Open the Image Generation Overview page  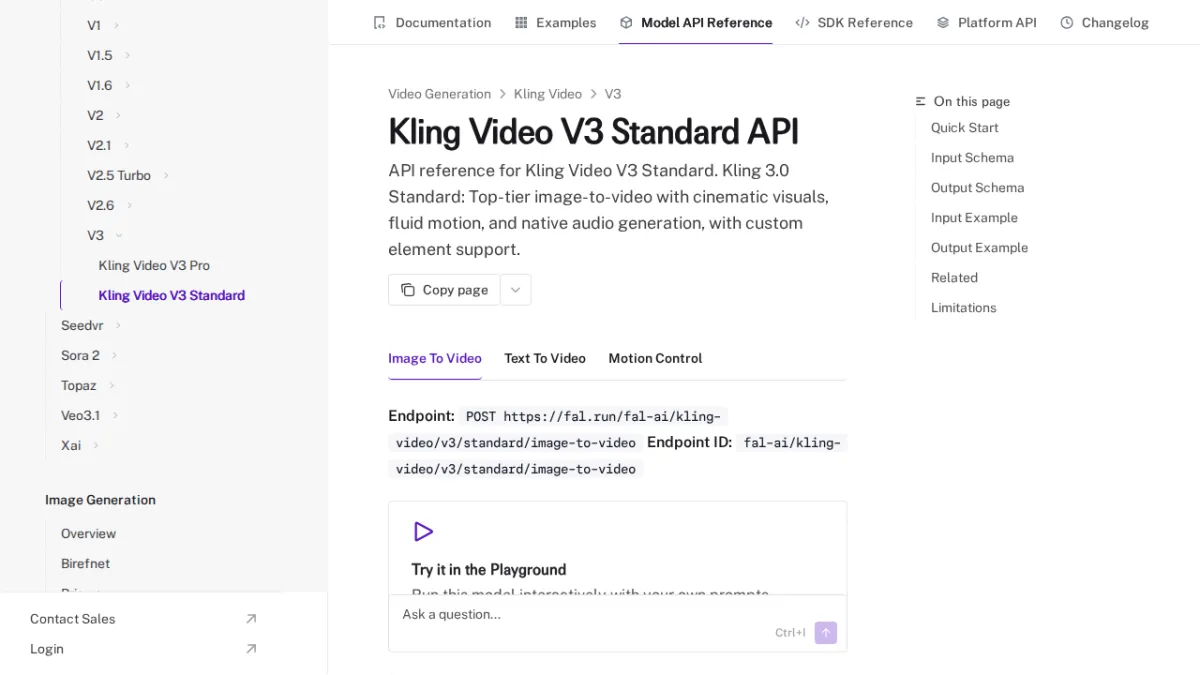tap(88, 533)
